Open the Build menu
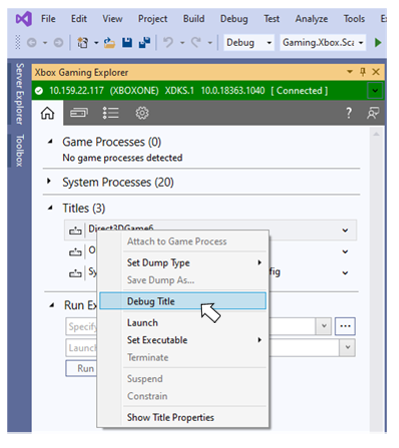399x448 pixels. pos(194,19)
